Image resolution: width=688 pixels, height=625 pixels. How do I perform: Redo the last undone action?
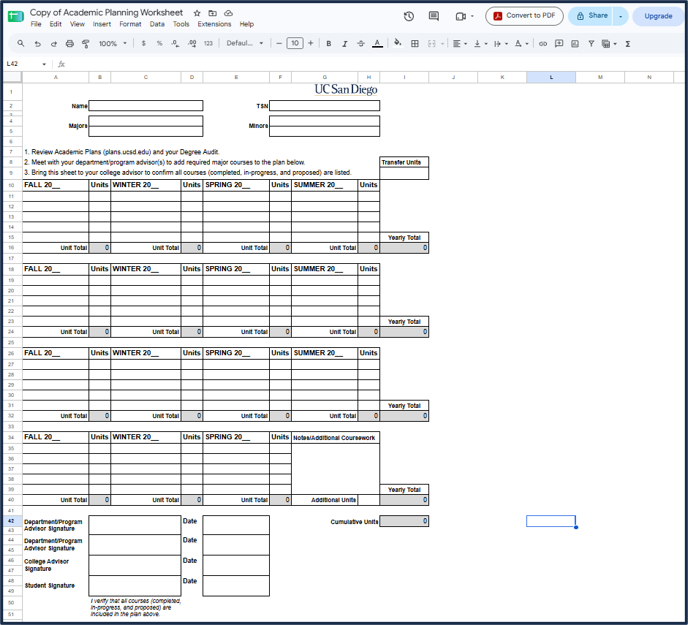54,43
